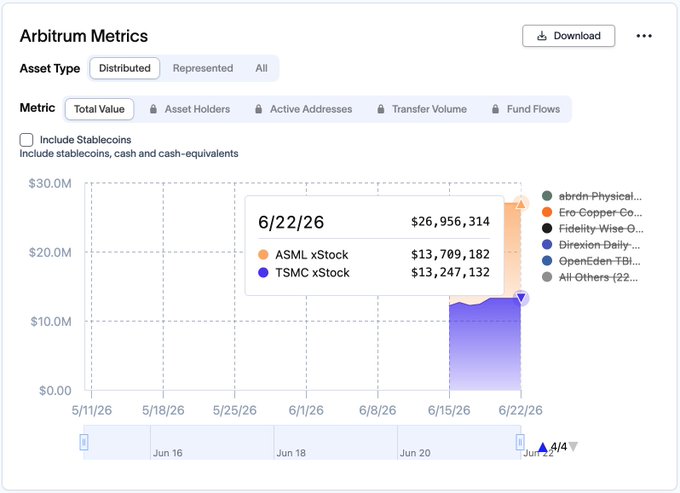Go to previous legend page with blue up arrow
This screenshot has height=493, width=680.
(543, 447)
